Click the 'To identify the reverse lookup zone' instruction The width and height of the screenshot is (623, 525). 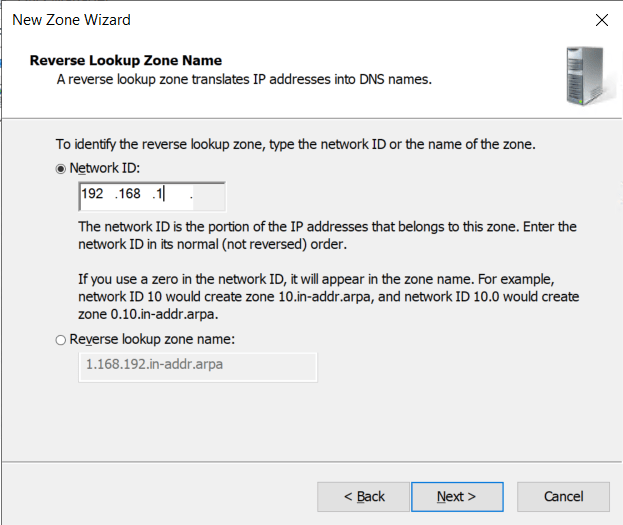[295, 144]
